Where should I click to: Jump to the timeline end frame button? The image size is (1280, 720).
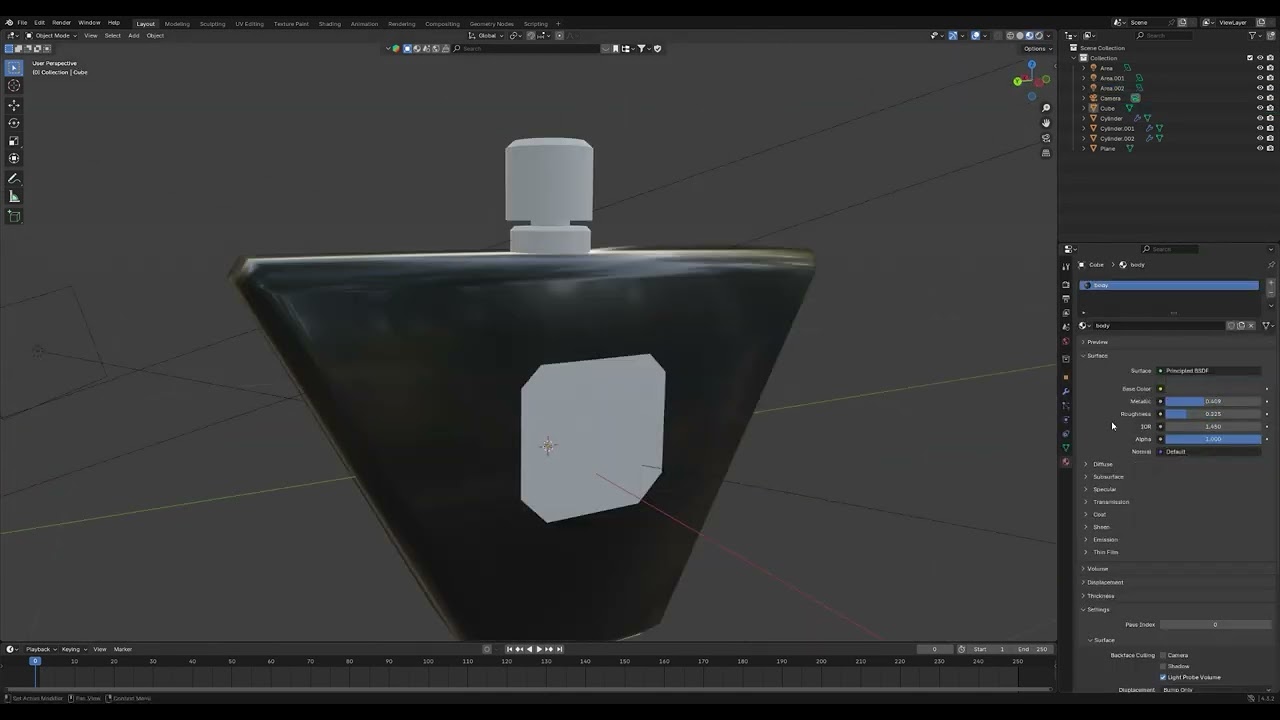[x=560, y=649]
